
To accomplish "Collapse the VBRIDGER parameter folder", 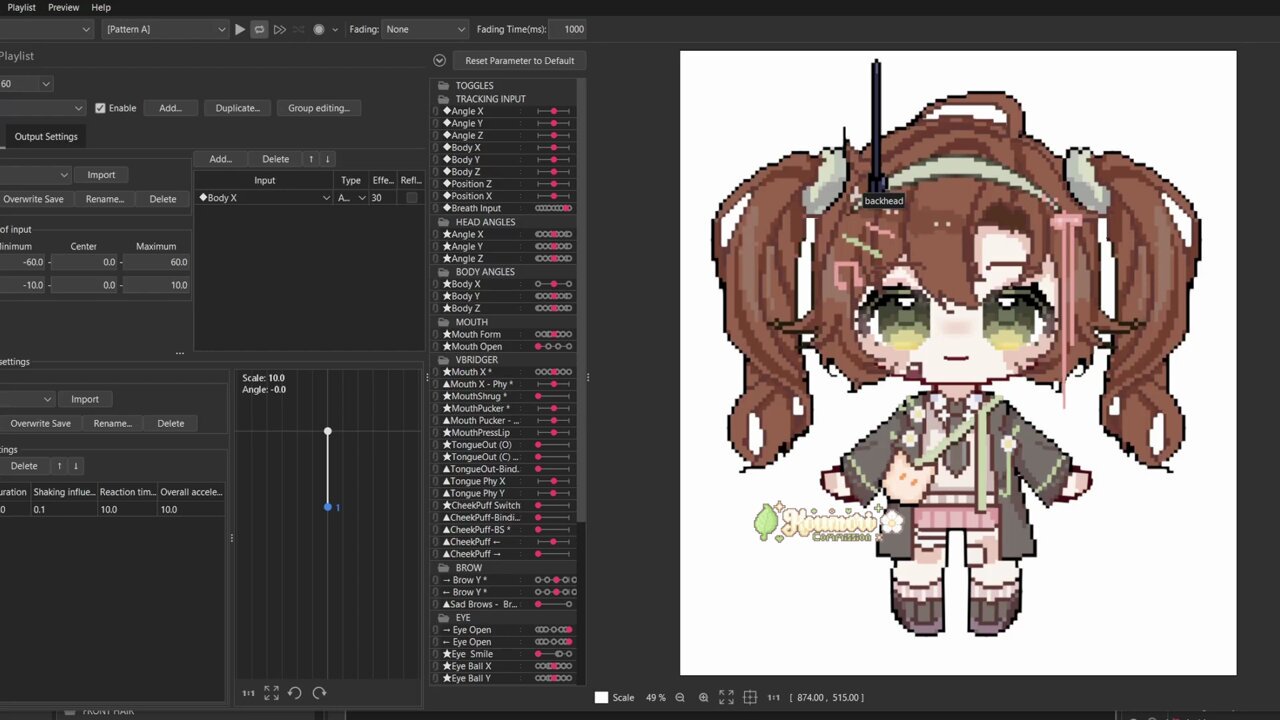I will point(476,360).
